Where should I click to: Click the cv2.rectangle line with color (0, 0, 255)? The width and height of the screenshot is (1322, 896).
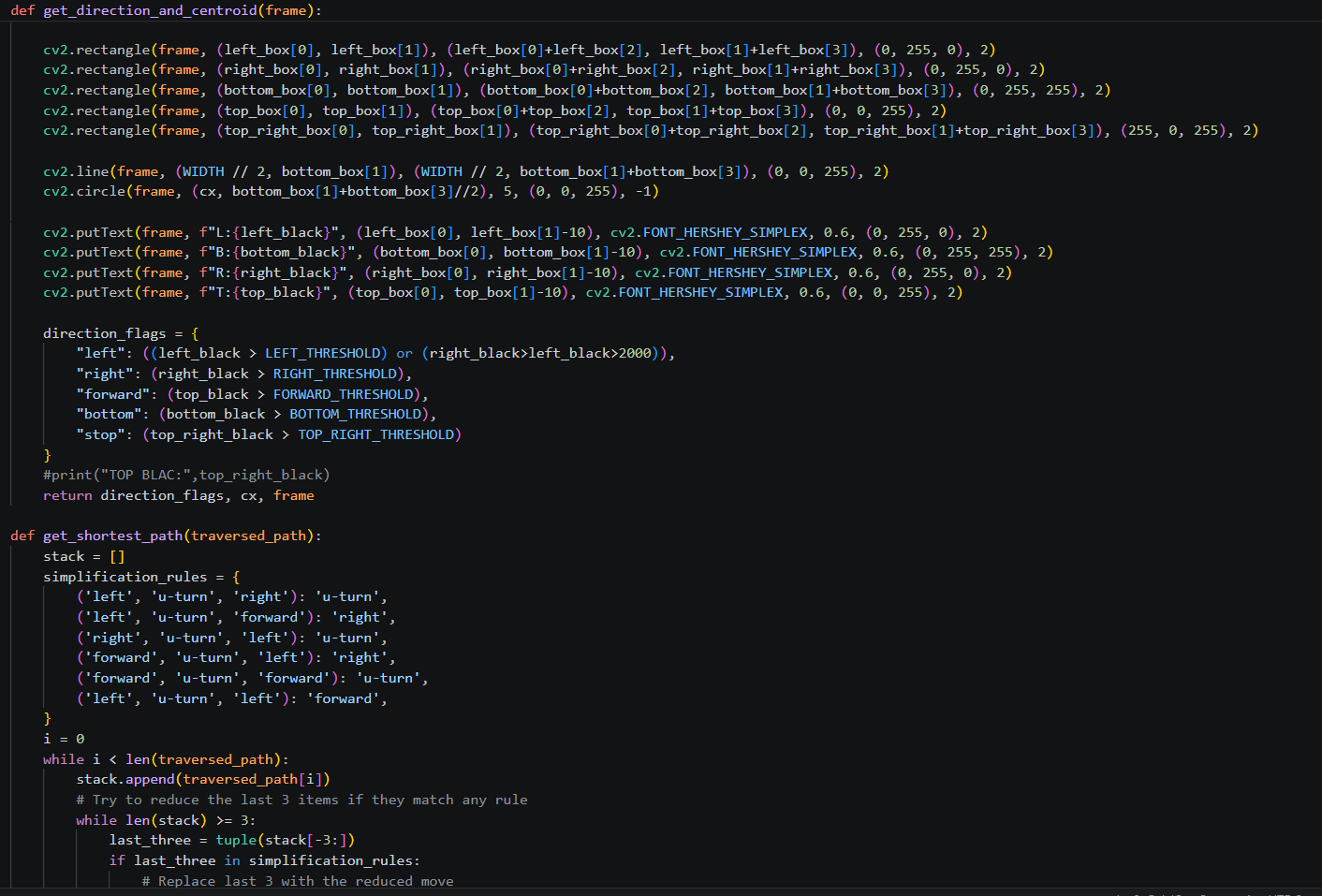(494, 110)
